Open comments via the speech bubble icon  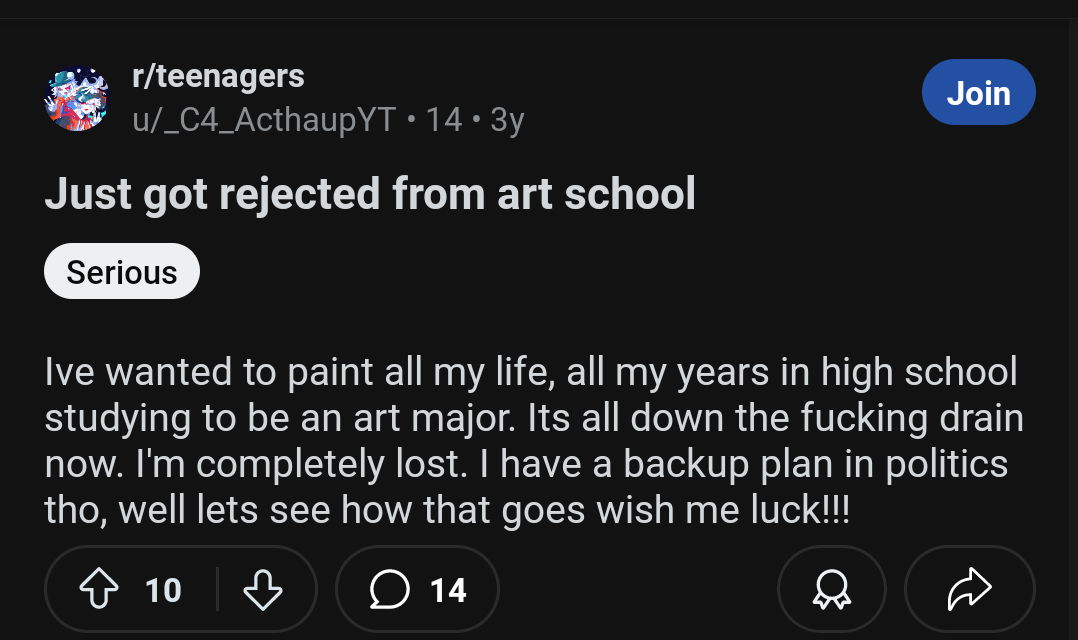(x=389, y=590)
